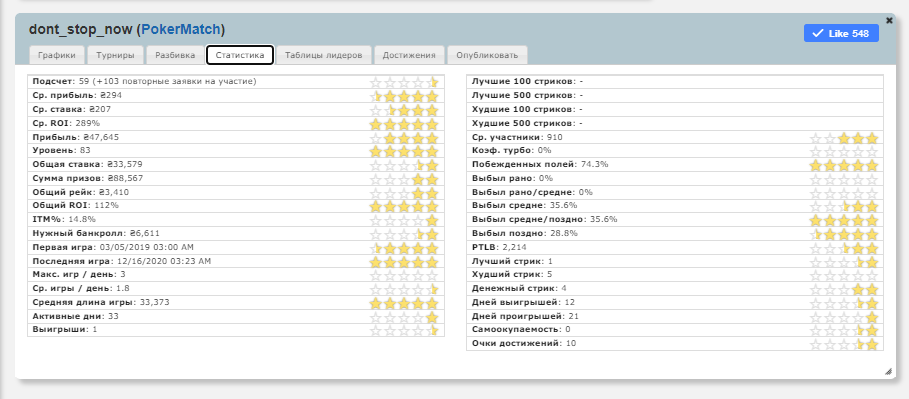The image size is (909, 399).
Task: Open the PokerMatch link in the title
Action: 181,29
